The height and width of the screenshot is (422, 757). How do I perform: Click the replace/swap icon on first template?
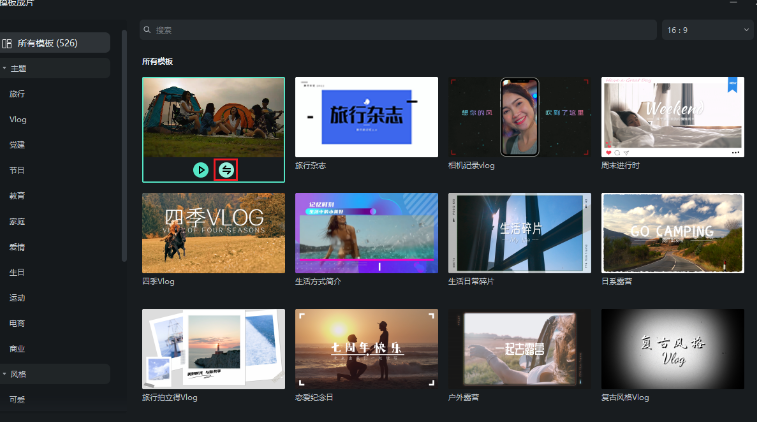[x=227, y=170]
